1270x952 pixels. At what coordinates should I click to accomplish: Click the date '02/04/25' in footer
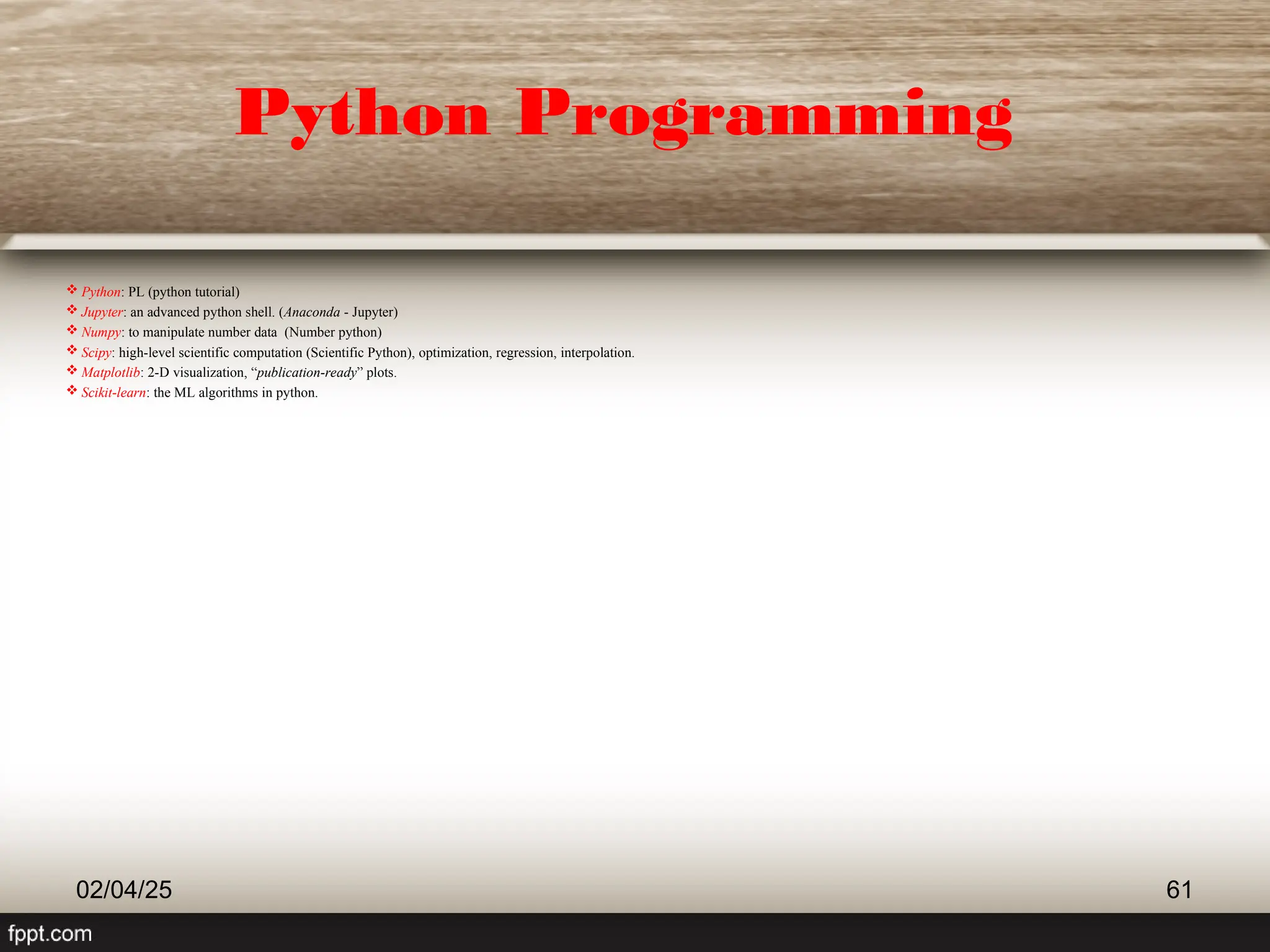124,890
